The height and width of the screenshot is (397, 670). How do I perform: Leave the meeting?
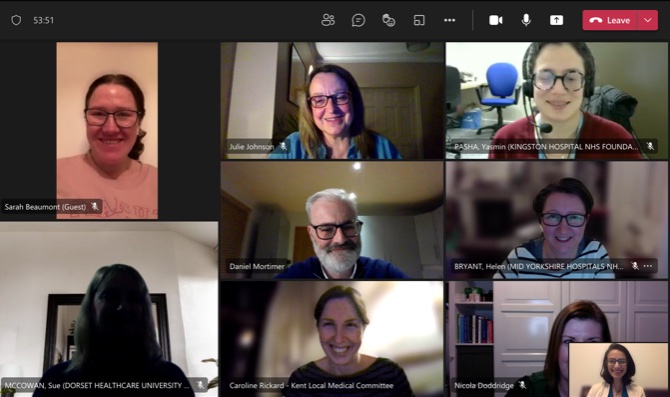coord(610,20)
